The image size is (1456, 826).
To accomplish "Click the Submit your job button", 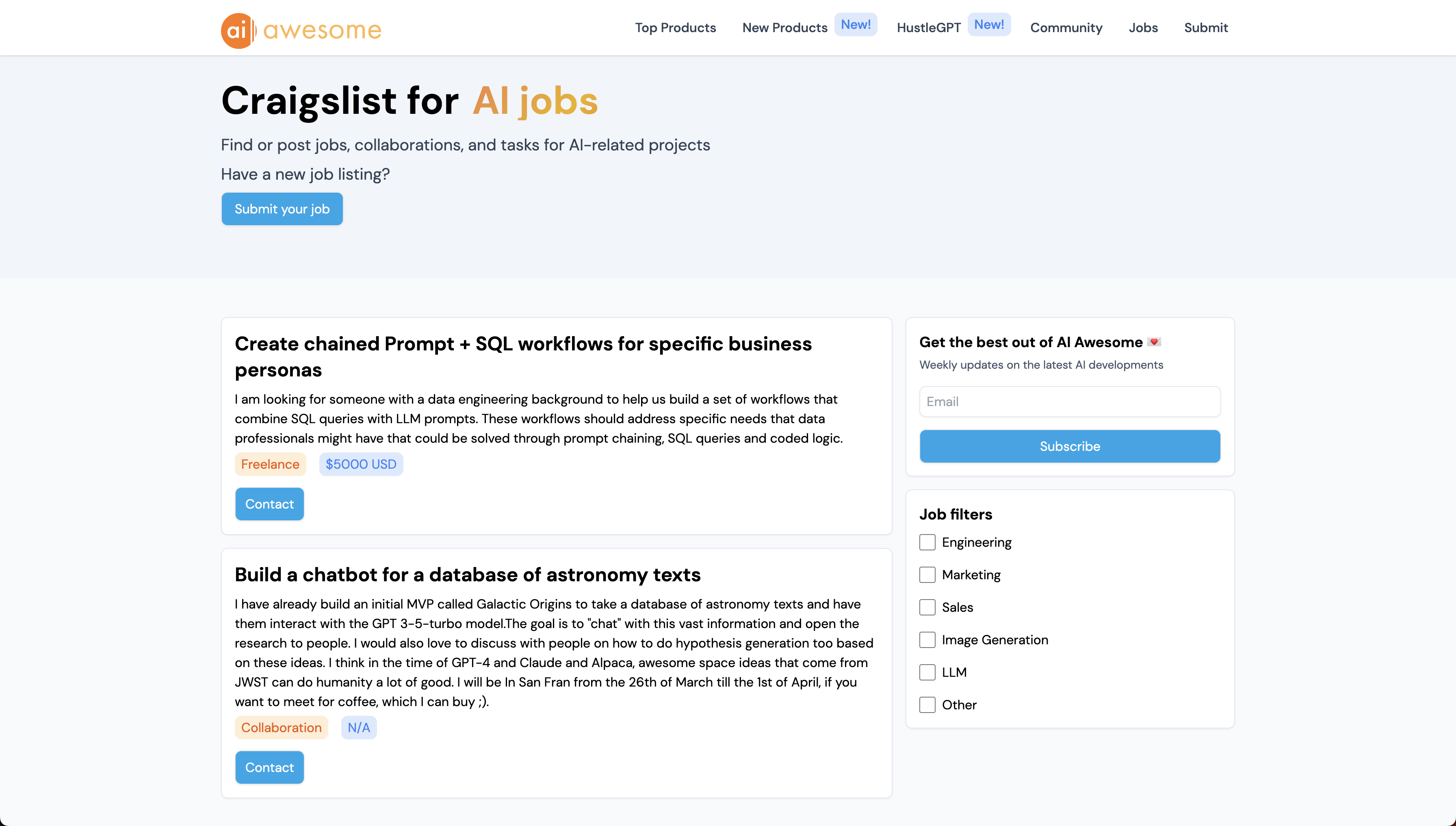I will tap(282, 209).
